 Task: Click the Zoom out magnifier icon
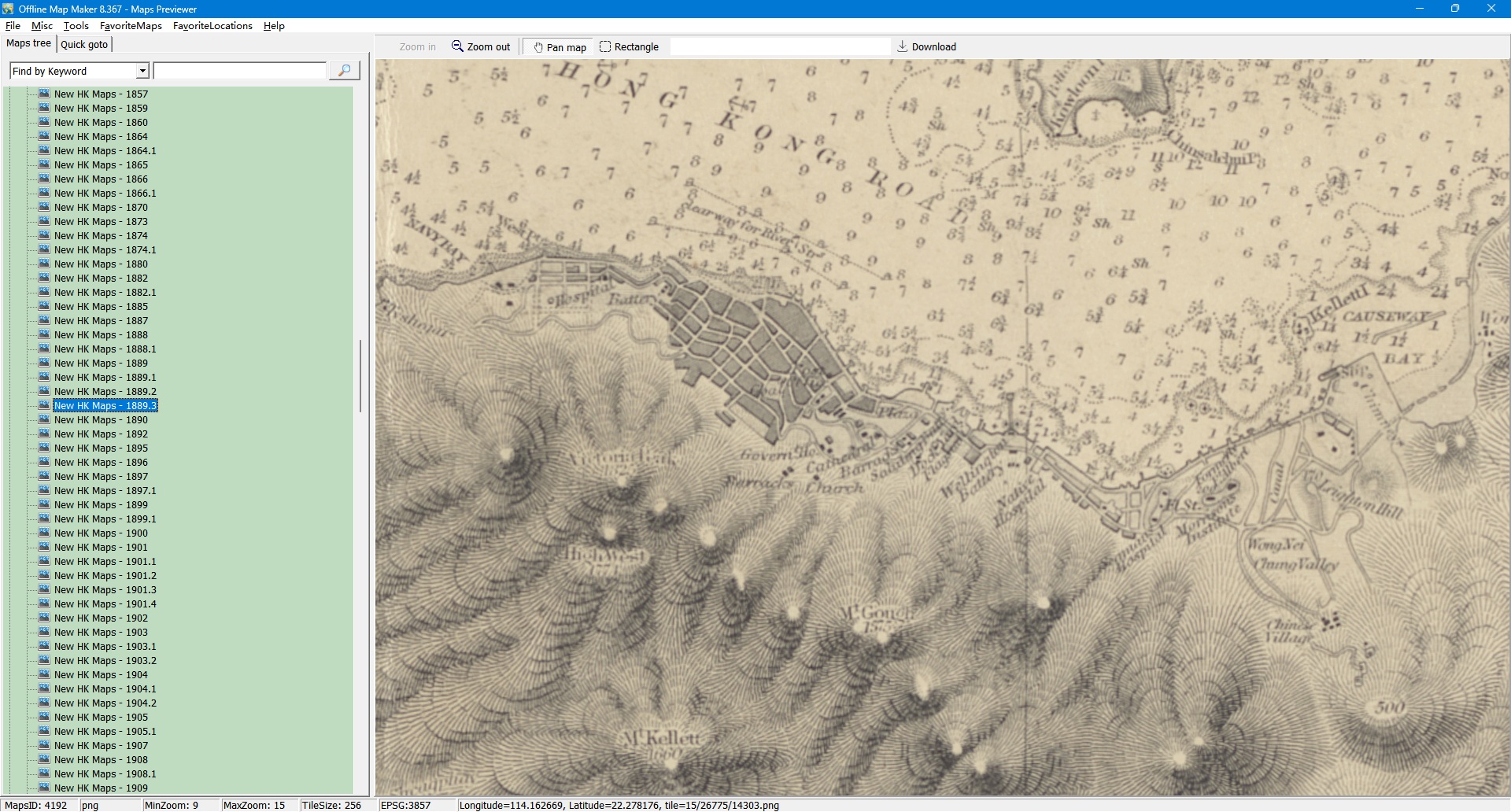(457, 46)
